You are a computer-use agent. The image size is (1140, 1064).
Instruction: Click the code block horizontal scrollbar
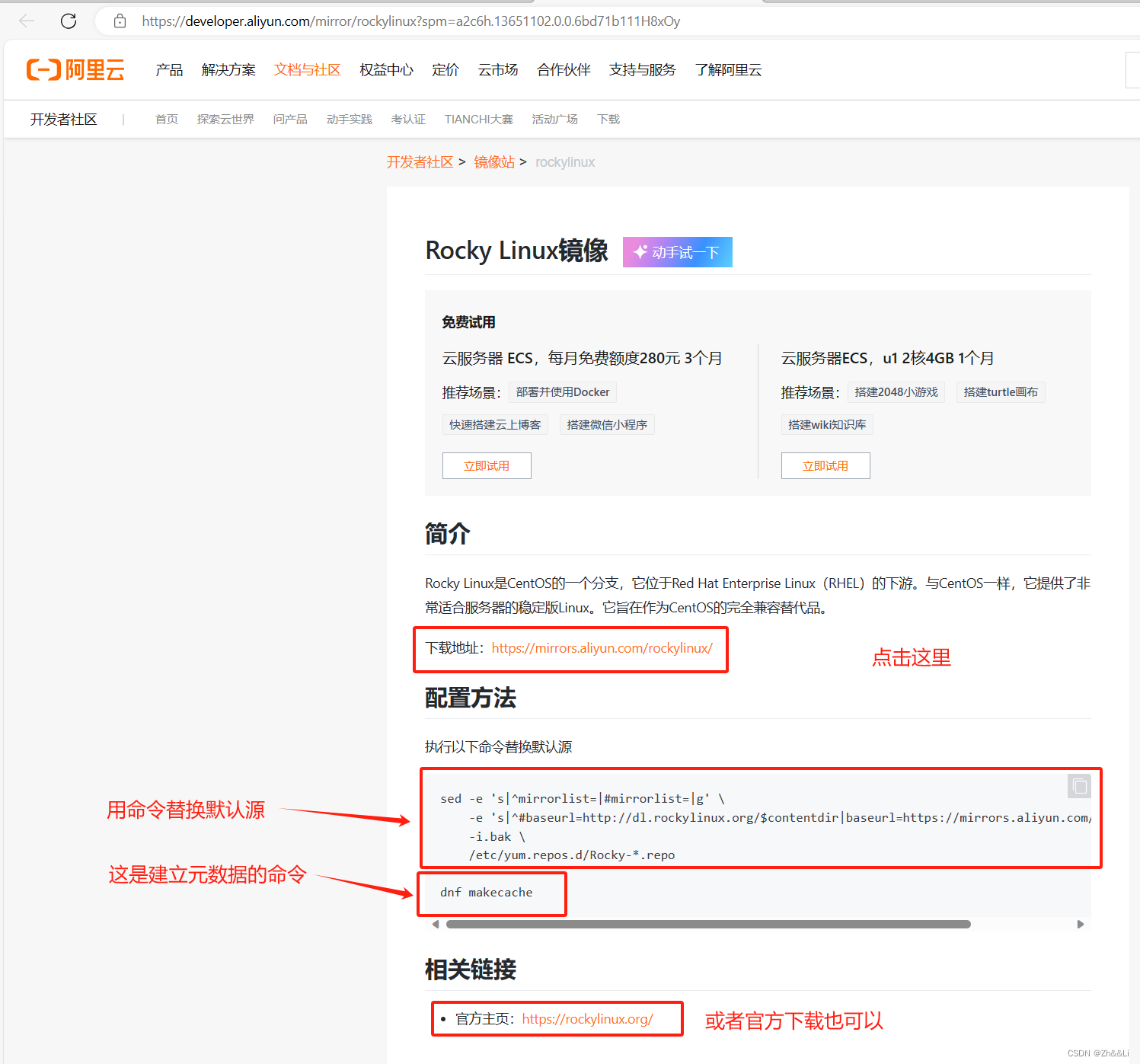(708, 925)
